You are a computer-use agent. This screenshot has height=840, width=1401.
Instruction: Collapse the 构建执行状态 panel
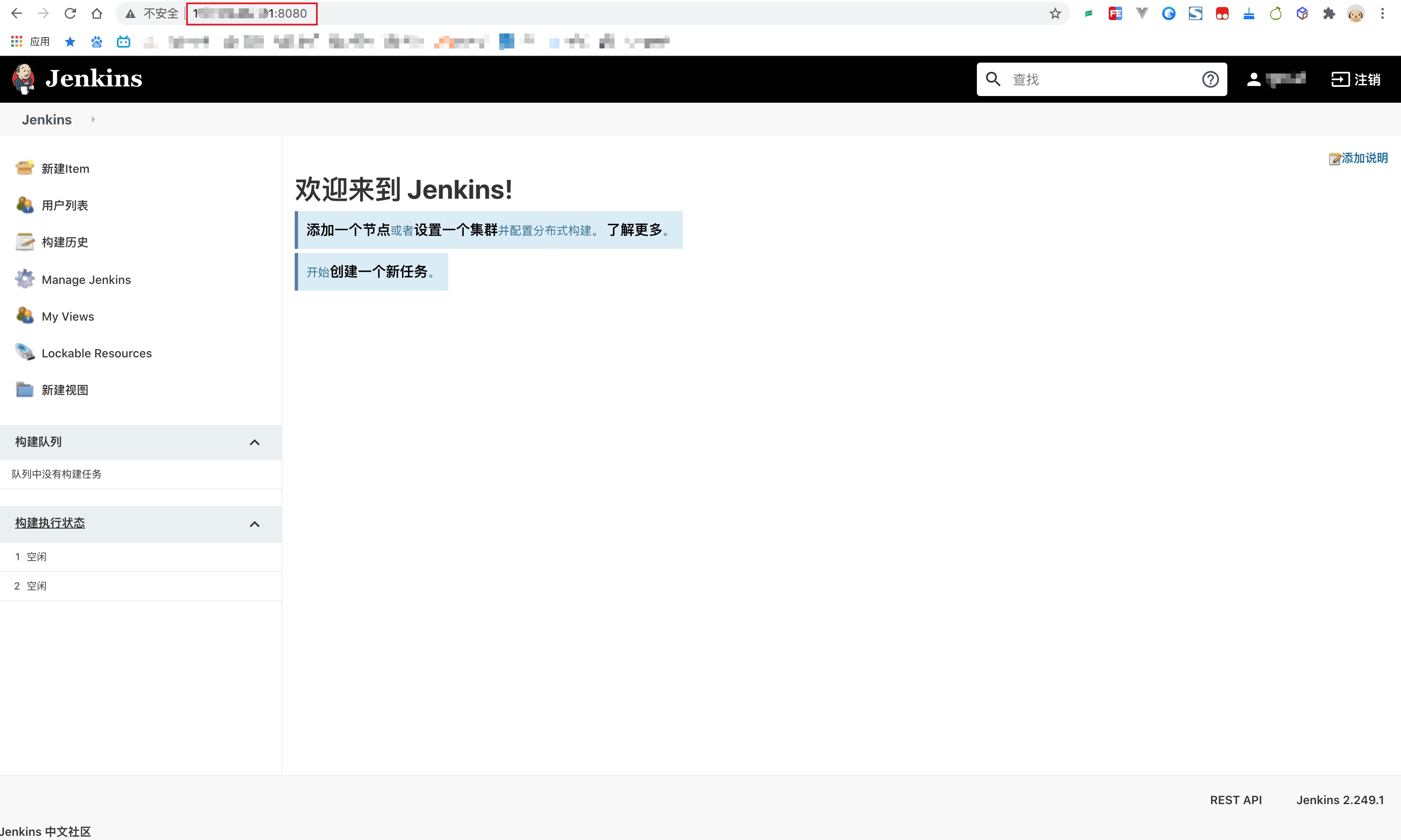click(255, 524)
